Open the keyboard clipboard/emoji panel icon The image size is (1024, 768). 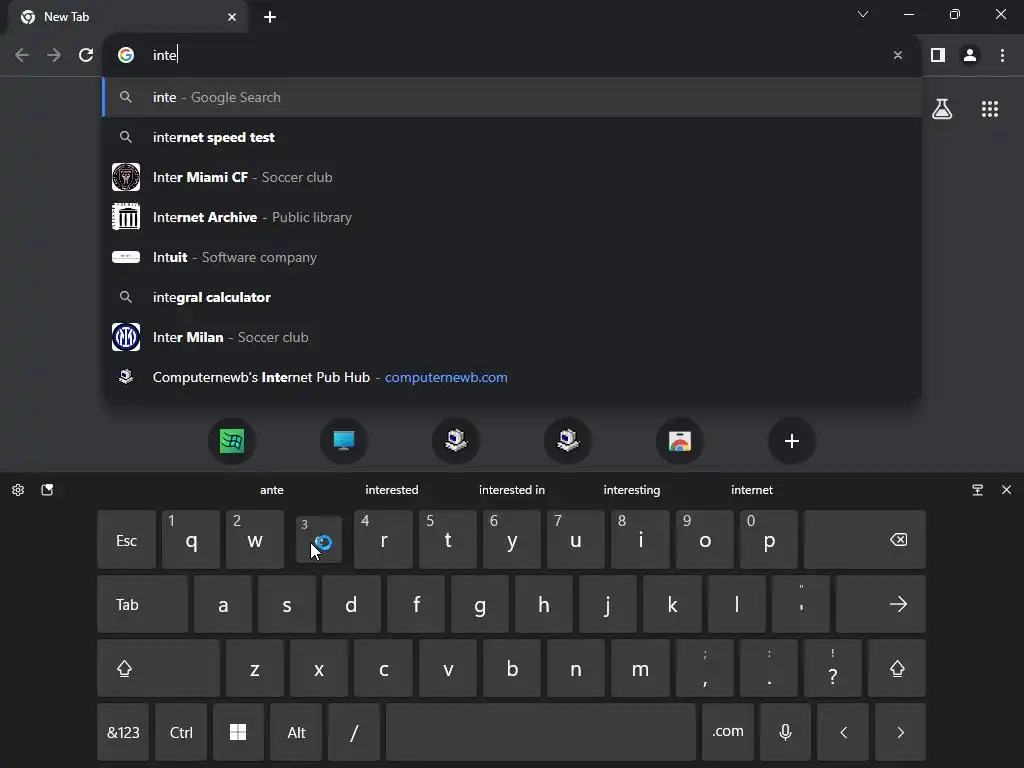[x=47, y=490]
